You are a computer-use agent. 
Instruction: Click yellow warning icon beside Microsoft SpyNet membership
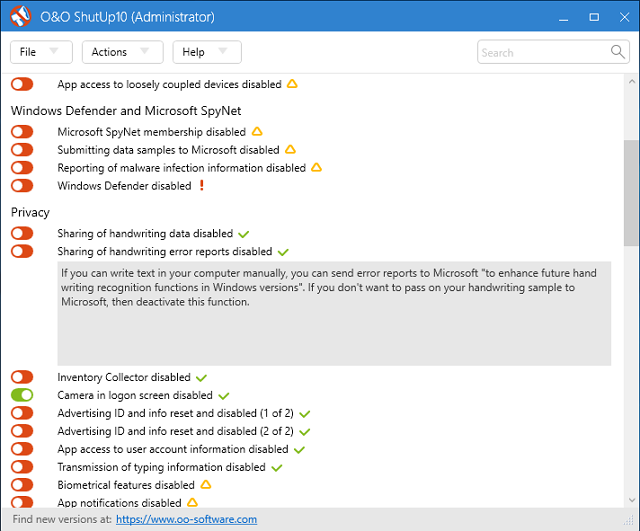coord(256,131)
